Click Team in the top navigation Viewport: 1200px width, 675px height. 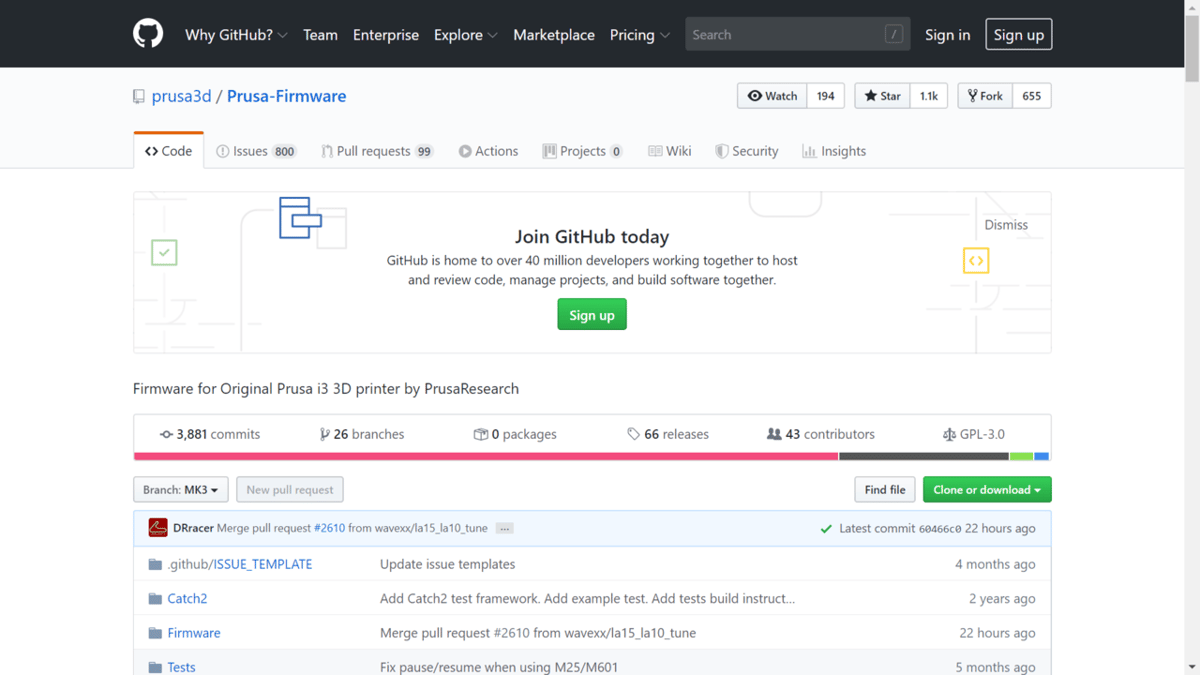pyautogui.click(x=320, y=34)
